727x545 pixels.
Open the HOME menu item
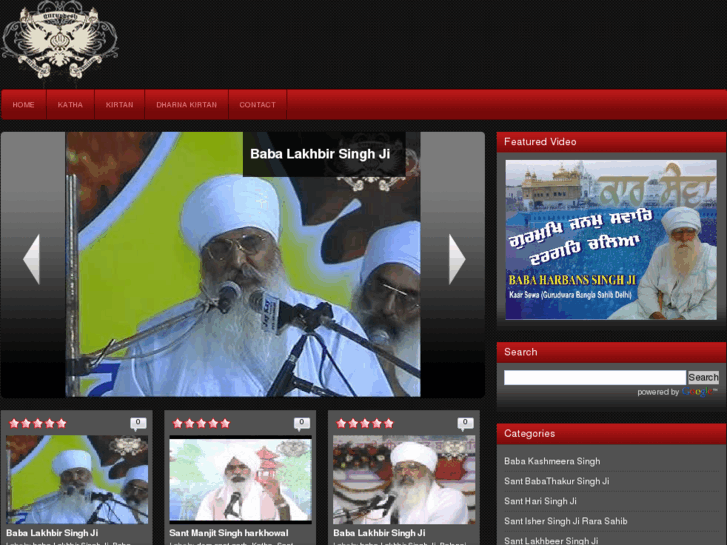click(24, 105)
